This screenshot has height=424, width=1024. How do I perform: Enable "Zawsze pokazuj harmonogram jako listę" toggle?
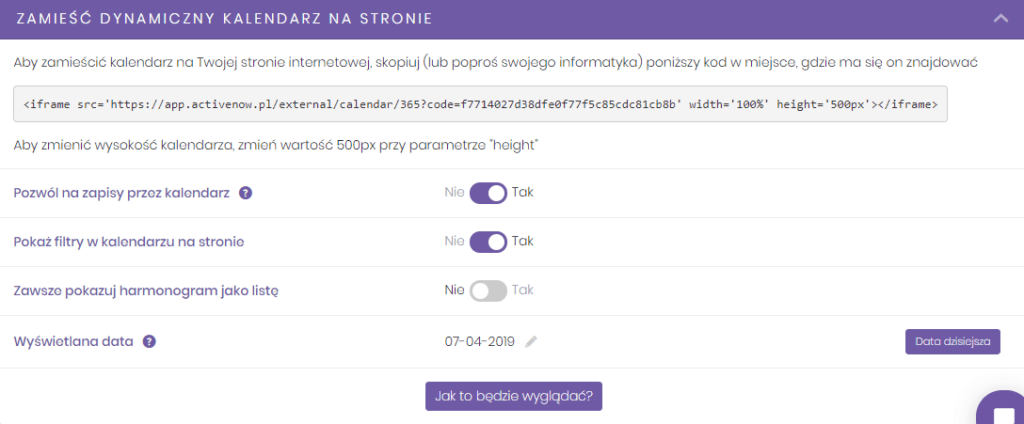(488, 291)
